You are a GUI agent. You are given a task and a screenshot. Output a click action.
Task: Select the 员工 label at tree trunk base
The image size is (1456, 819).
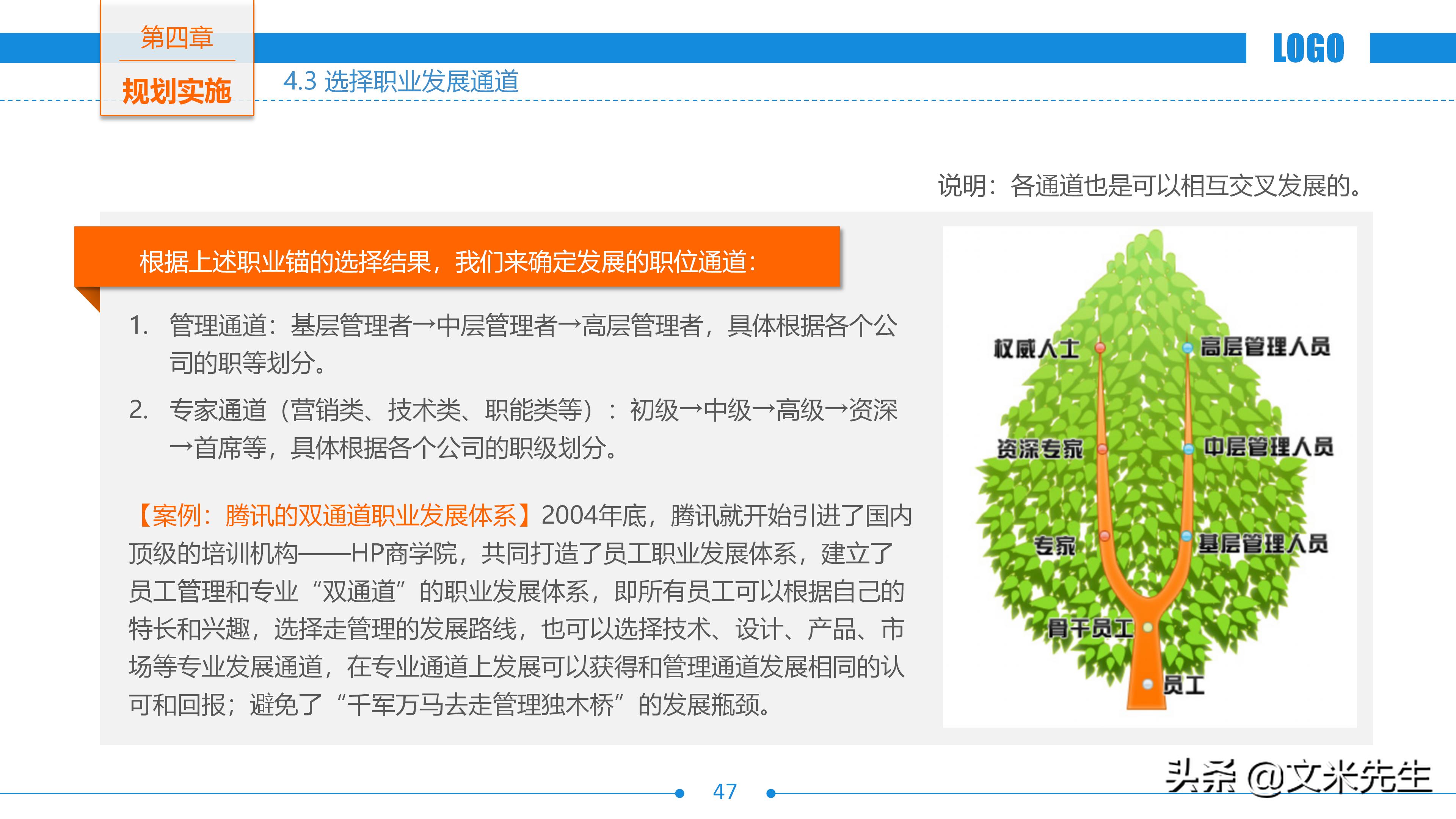(1185, 684)
